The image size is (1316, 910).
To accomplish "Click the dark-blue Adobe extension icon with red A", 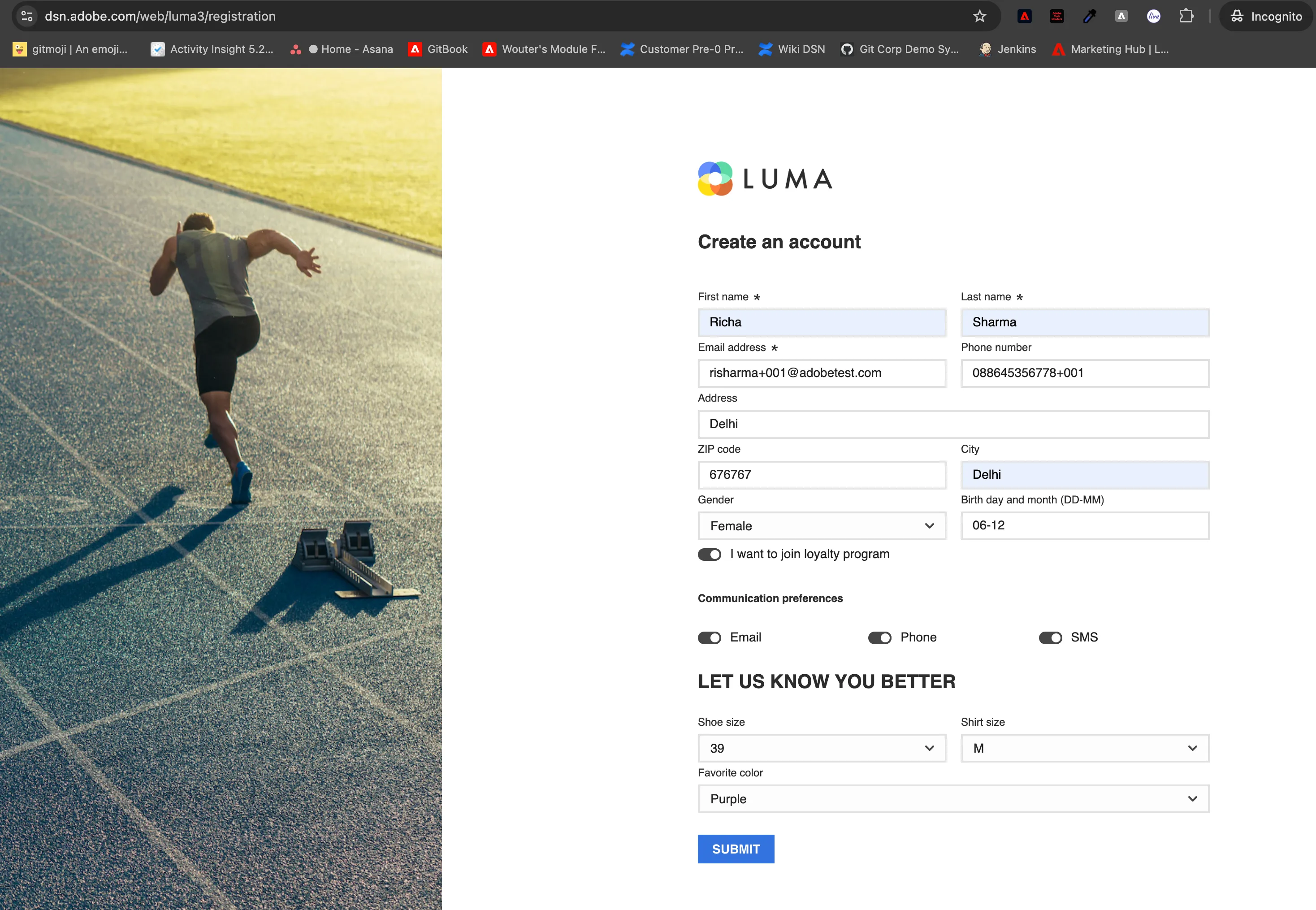I will coord(1024,16).
